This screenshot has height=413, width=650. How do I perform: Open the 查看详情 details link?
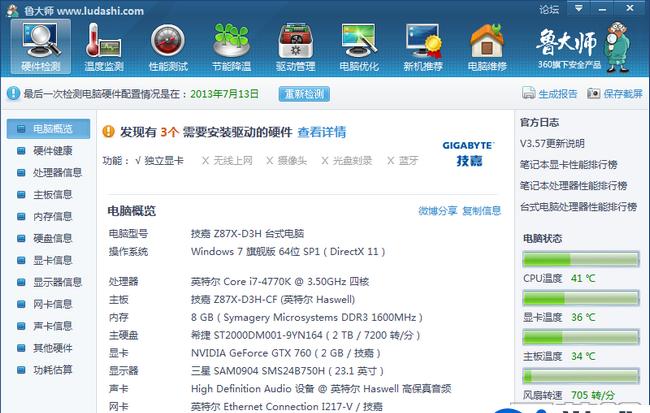tap(322, 132)
